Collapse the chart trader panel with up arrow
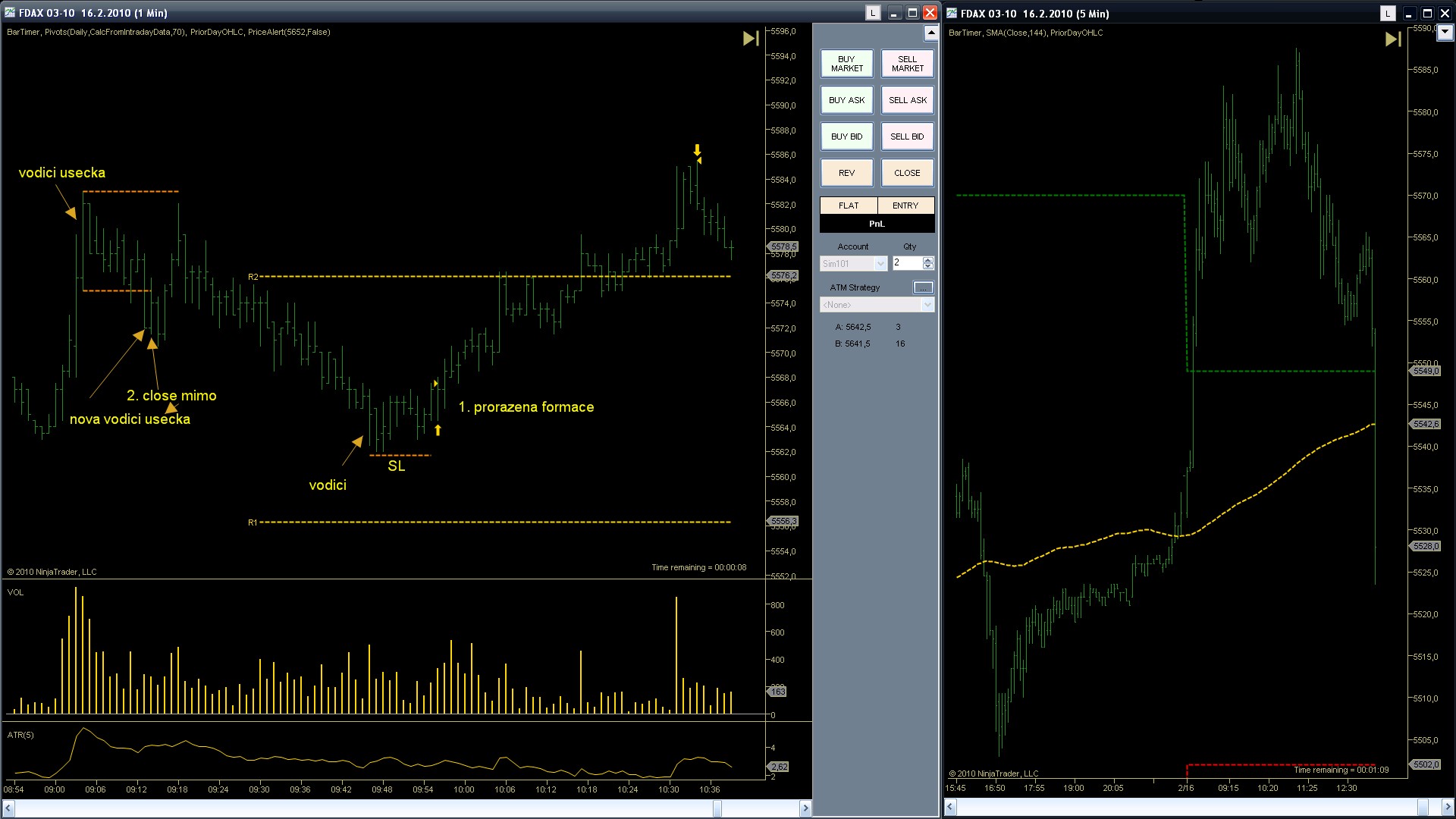 (x=930, y=33)
